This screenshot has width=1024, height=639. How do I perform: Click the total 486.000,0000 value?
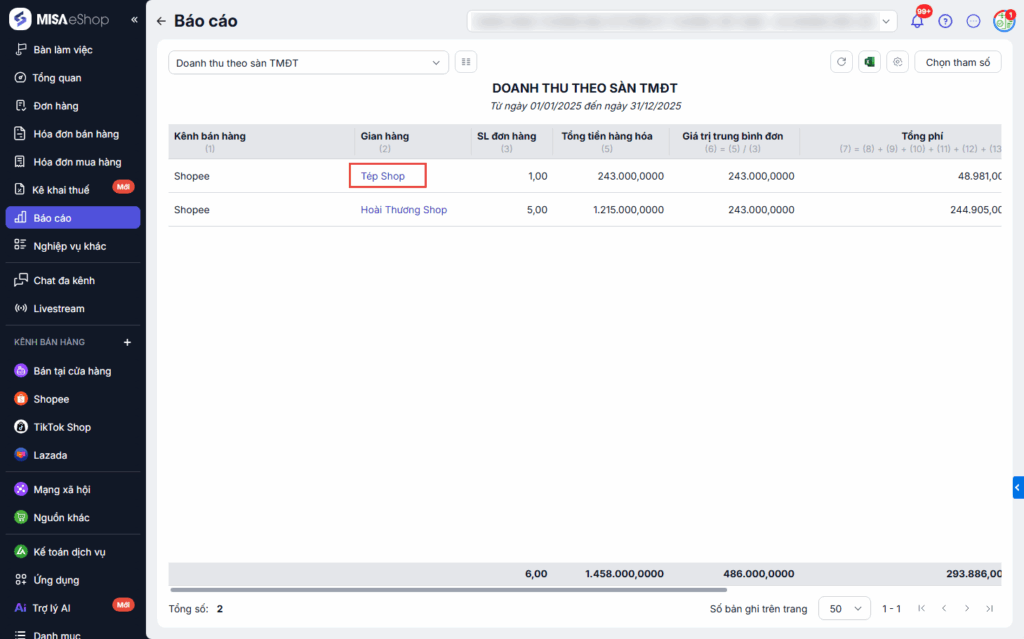coord(759,574)
